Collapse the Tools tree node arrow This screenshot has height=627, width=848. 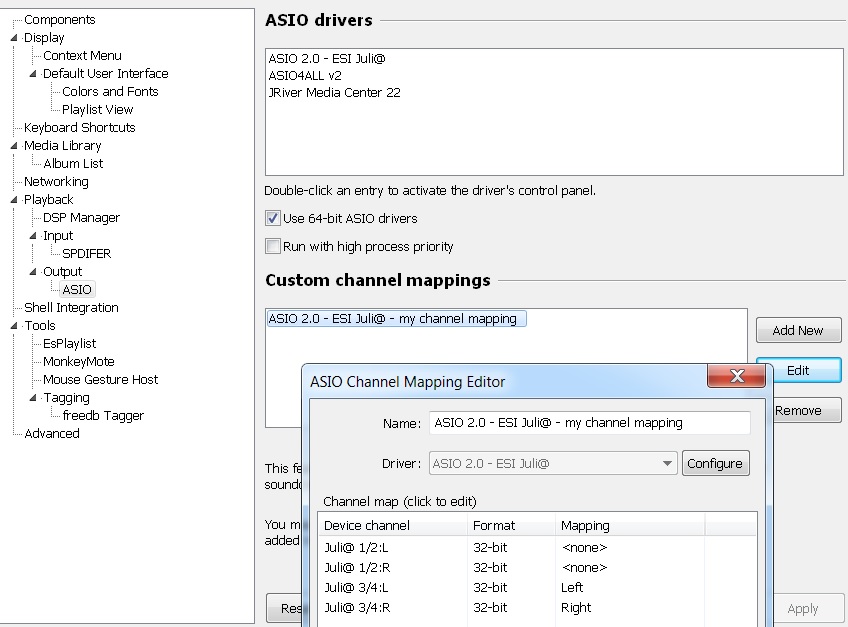tap(14, 326)
